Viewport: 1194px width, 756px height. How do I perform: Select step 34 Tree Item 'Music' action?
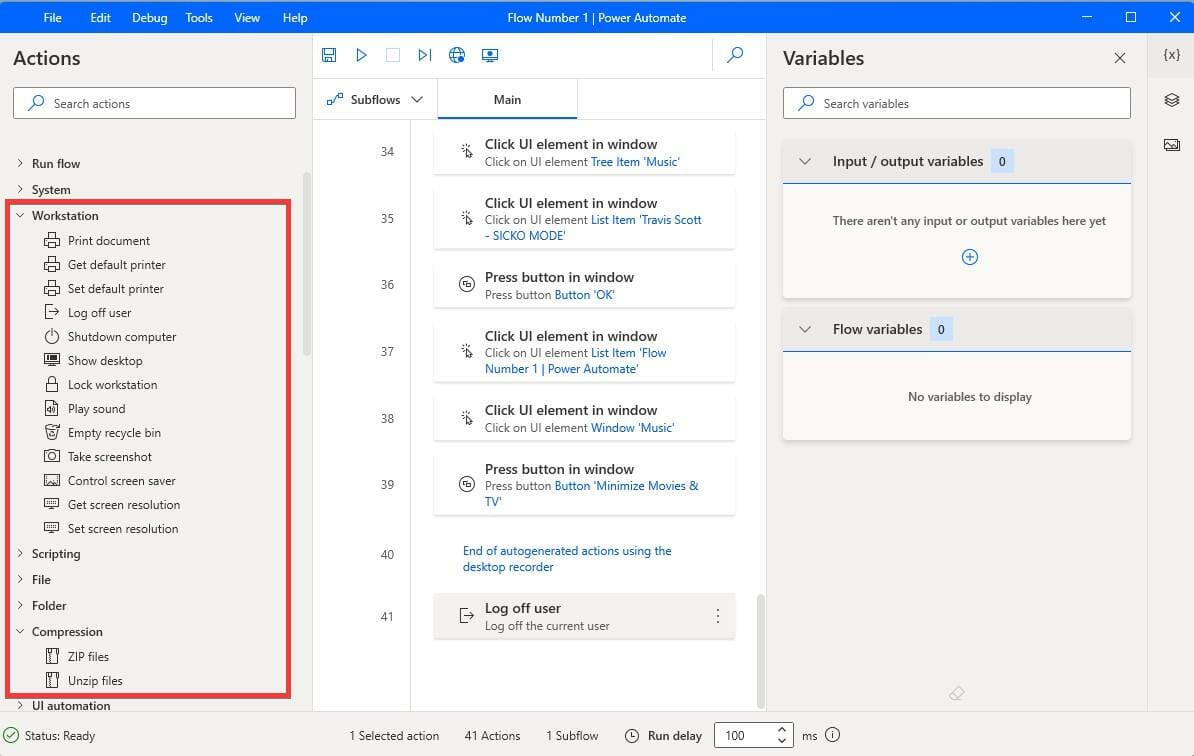click(x=584, y=152)
